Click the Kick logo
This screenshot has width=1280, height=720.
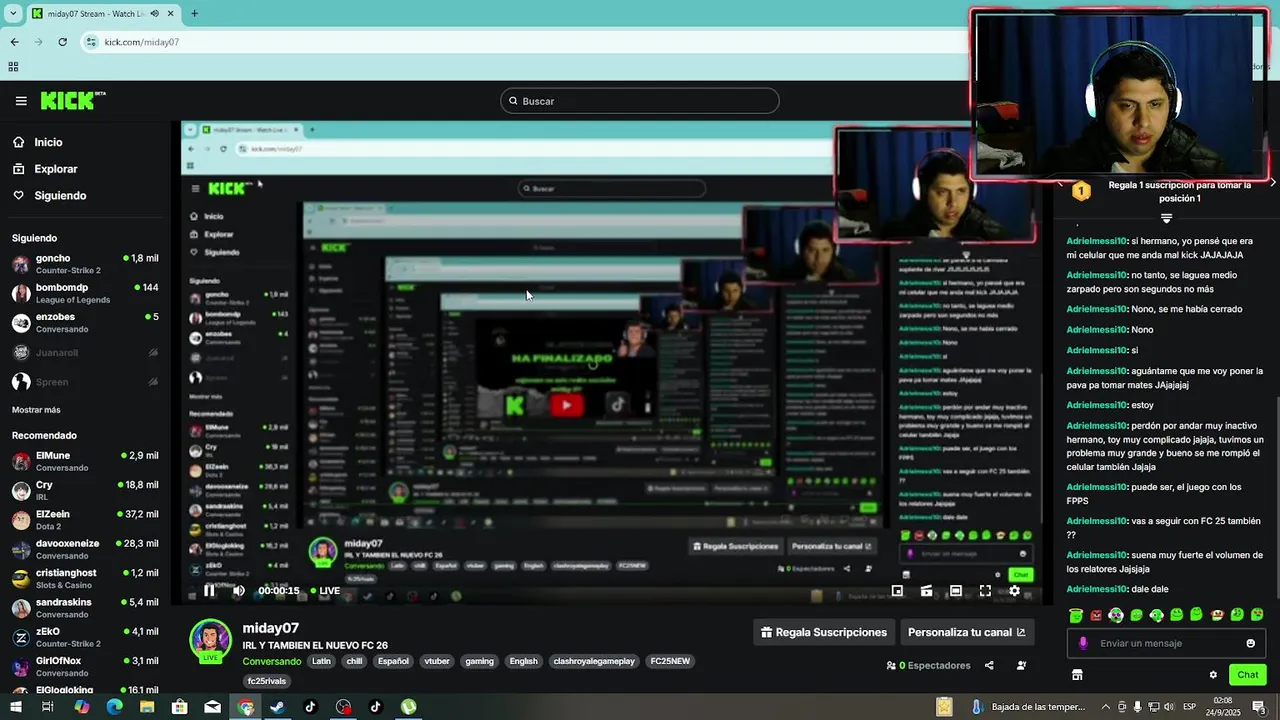click(72, 101)
